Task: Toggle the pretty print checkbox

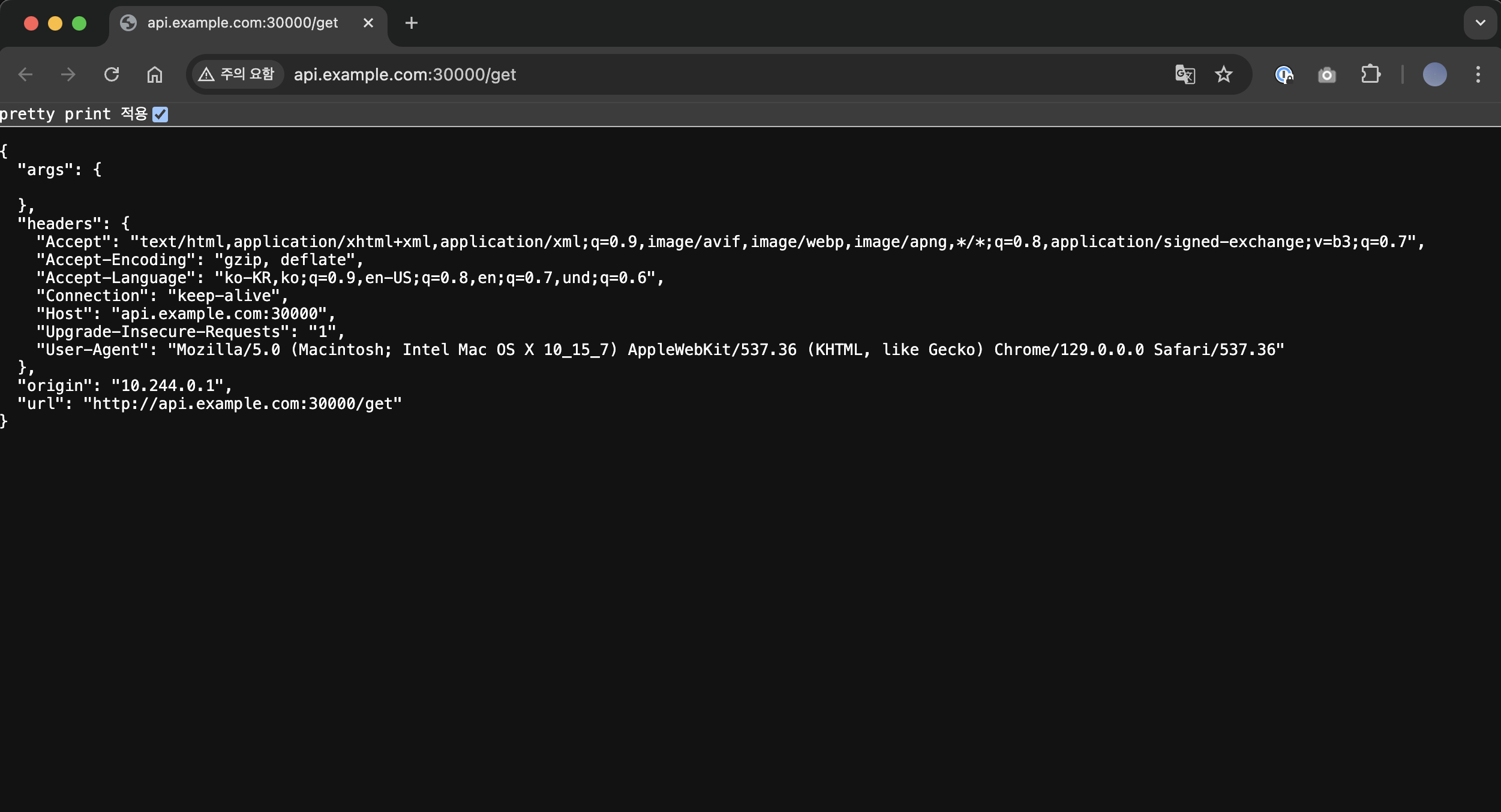Action: 160,114
